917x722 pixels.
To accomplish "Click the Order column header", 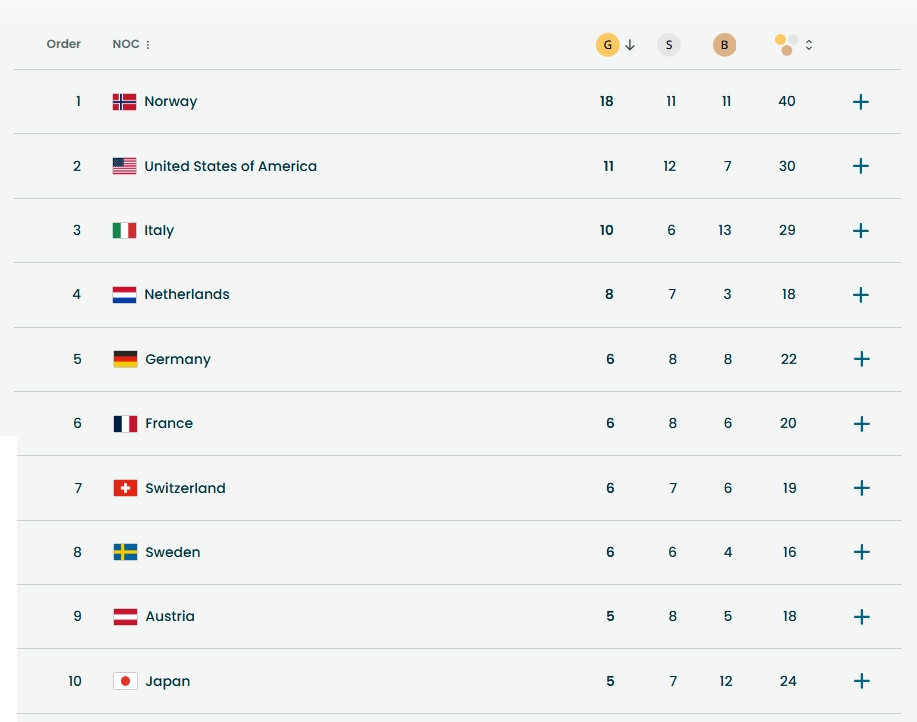I will pos(64,44).
